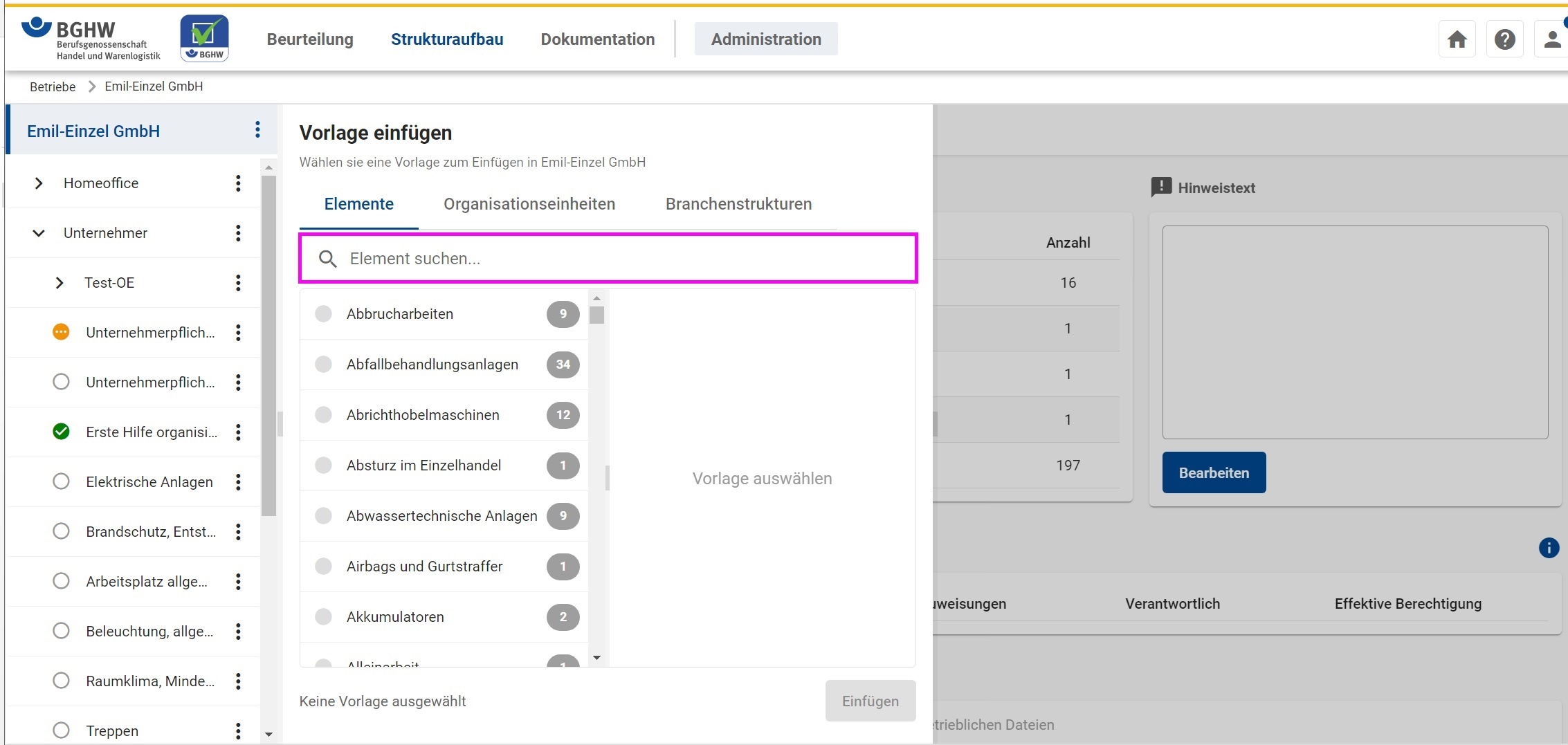Click the home icon in header
Viewport: 1568px width, 745px height.
pos(1457,39)
